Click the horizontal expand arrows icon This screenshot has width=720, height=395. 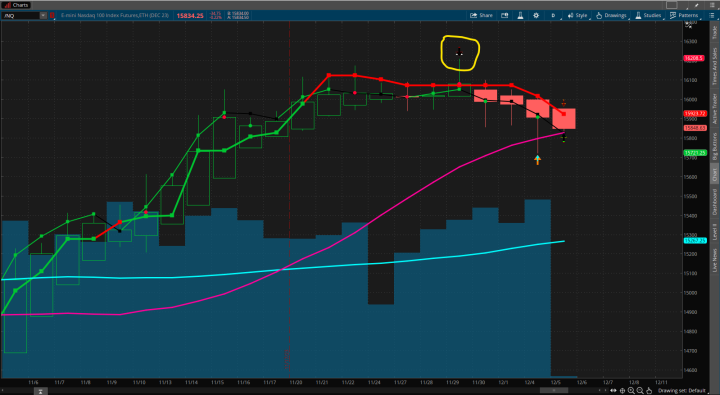click(613, 390)
